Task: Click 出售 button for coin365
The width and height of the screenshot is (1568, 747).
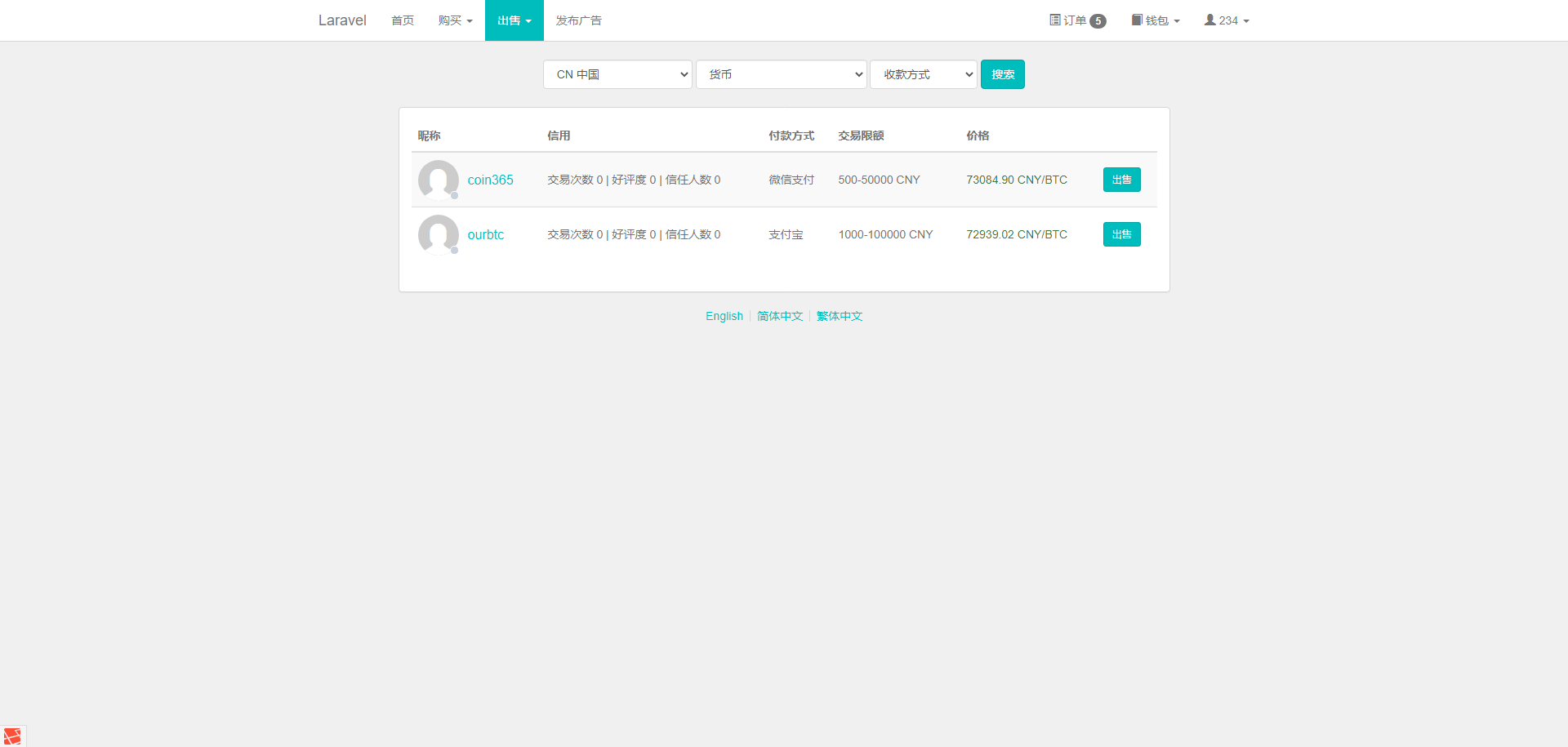Action: pos(1121,180)
